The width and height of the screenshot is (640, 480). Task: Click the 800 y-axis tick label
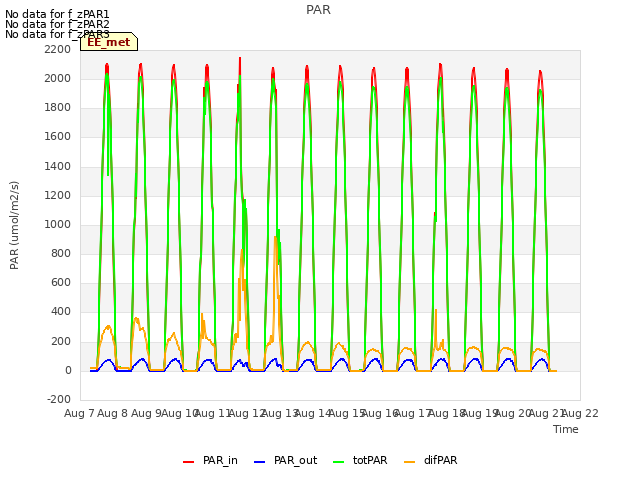point(61,254)
